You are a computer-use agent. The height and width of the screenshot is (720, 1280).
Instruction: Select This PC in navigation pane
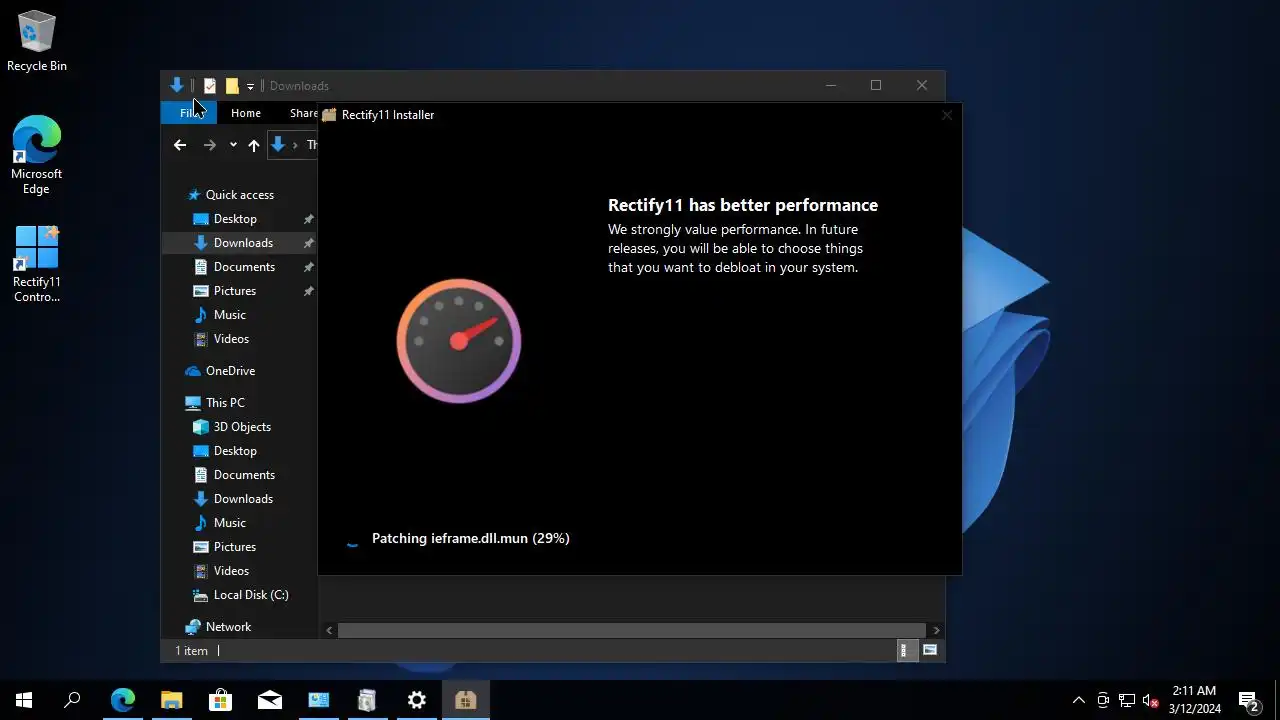(225, 403)
